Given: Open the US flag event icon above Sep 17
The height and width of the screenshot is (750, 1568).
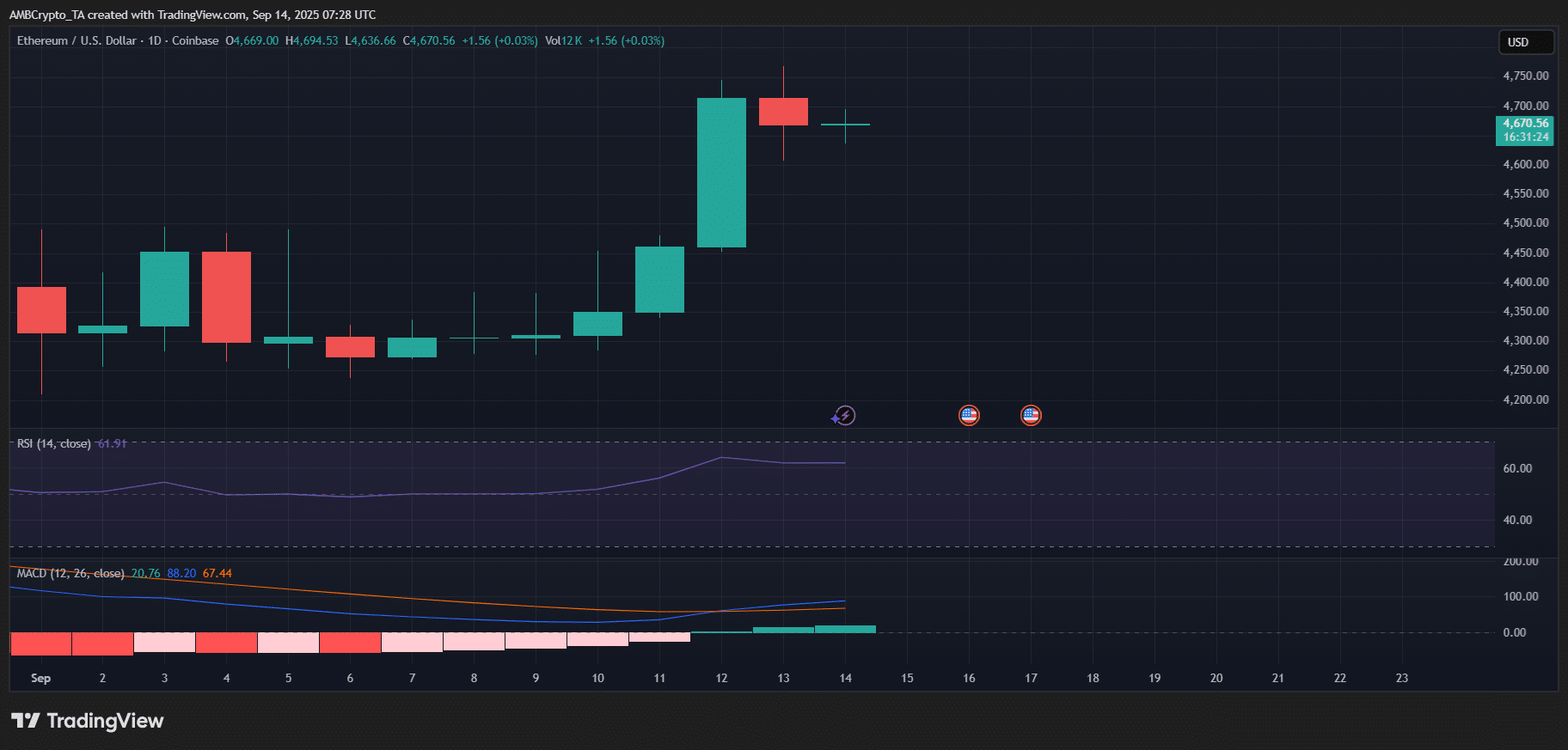Looking at the screenshot, I should 1031,416.
